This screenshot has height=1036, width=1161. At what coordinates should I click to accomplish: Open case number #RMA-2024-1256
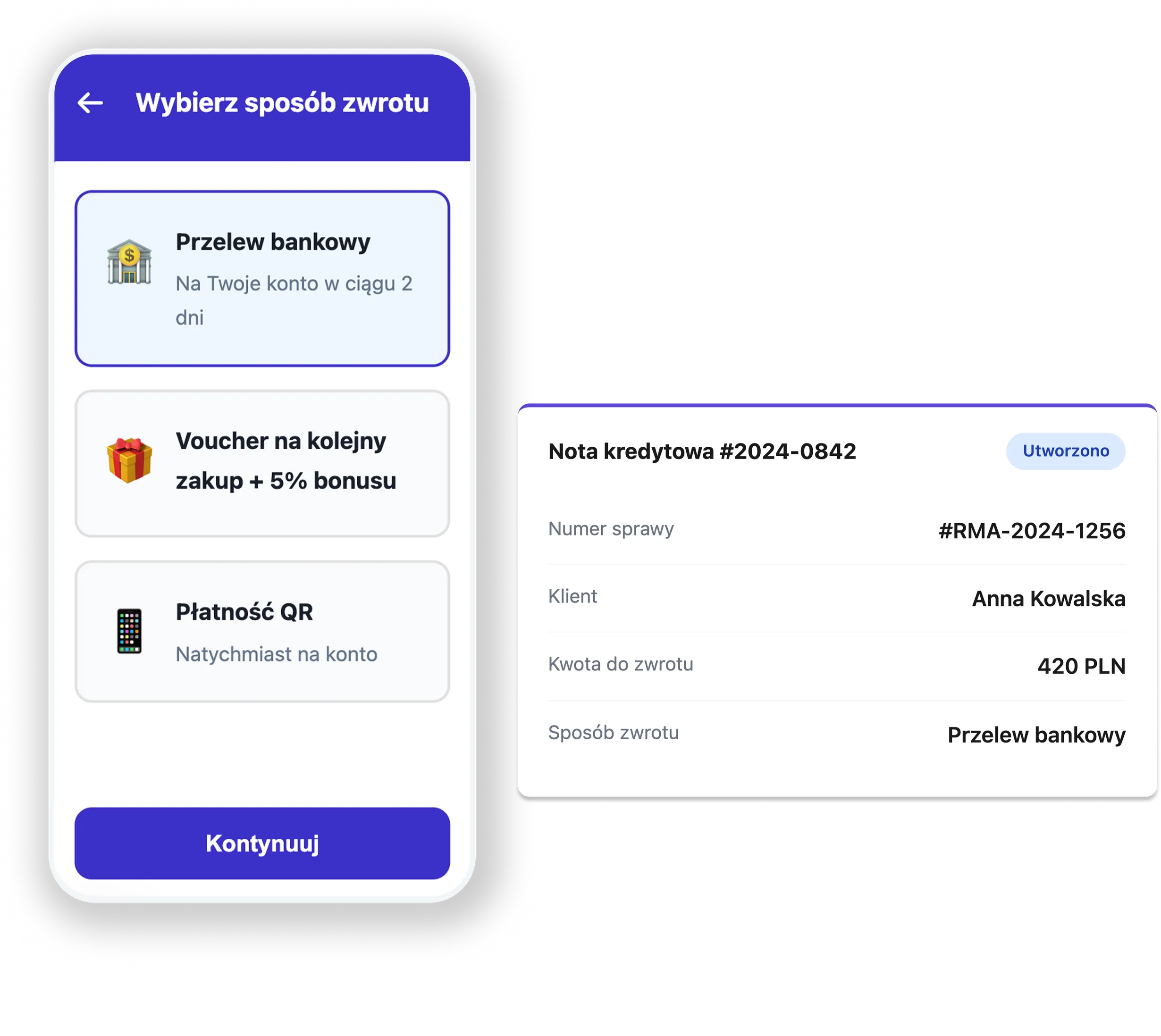coord(1032,531)
